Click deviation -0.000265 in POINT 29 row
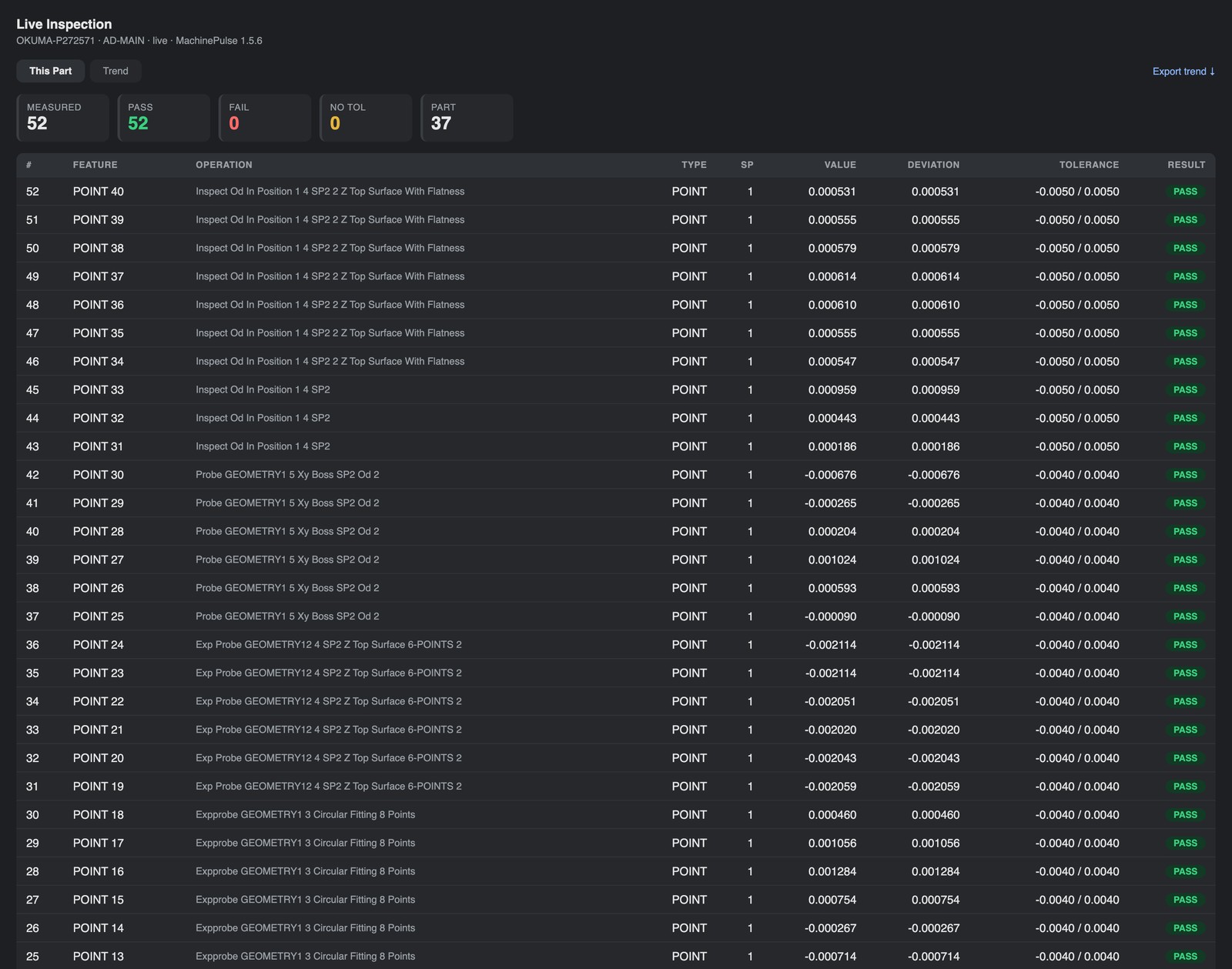The width and height of the screenshot is (1232, 969). pyautogui.click(x=934, y=503)
